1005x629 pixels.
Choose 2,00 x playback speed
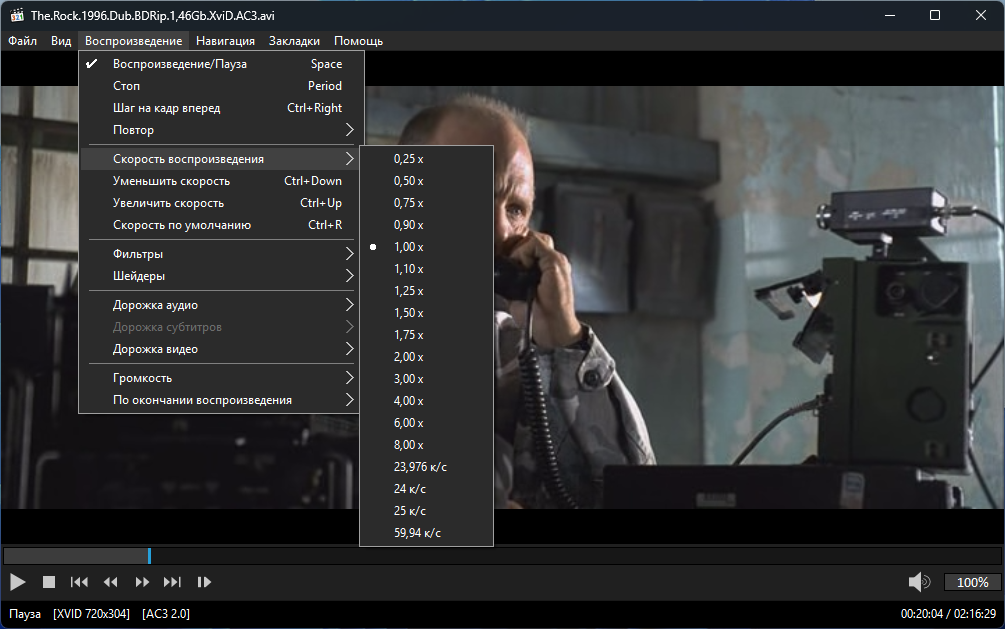click(409, 357)
